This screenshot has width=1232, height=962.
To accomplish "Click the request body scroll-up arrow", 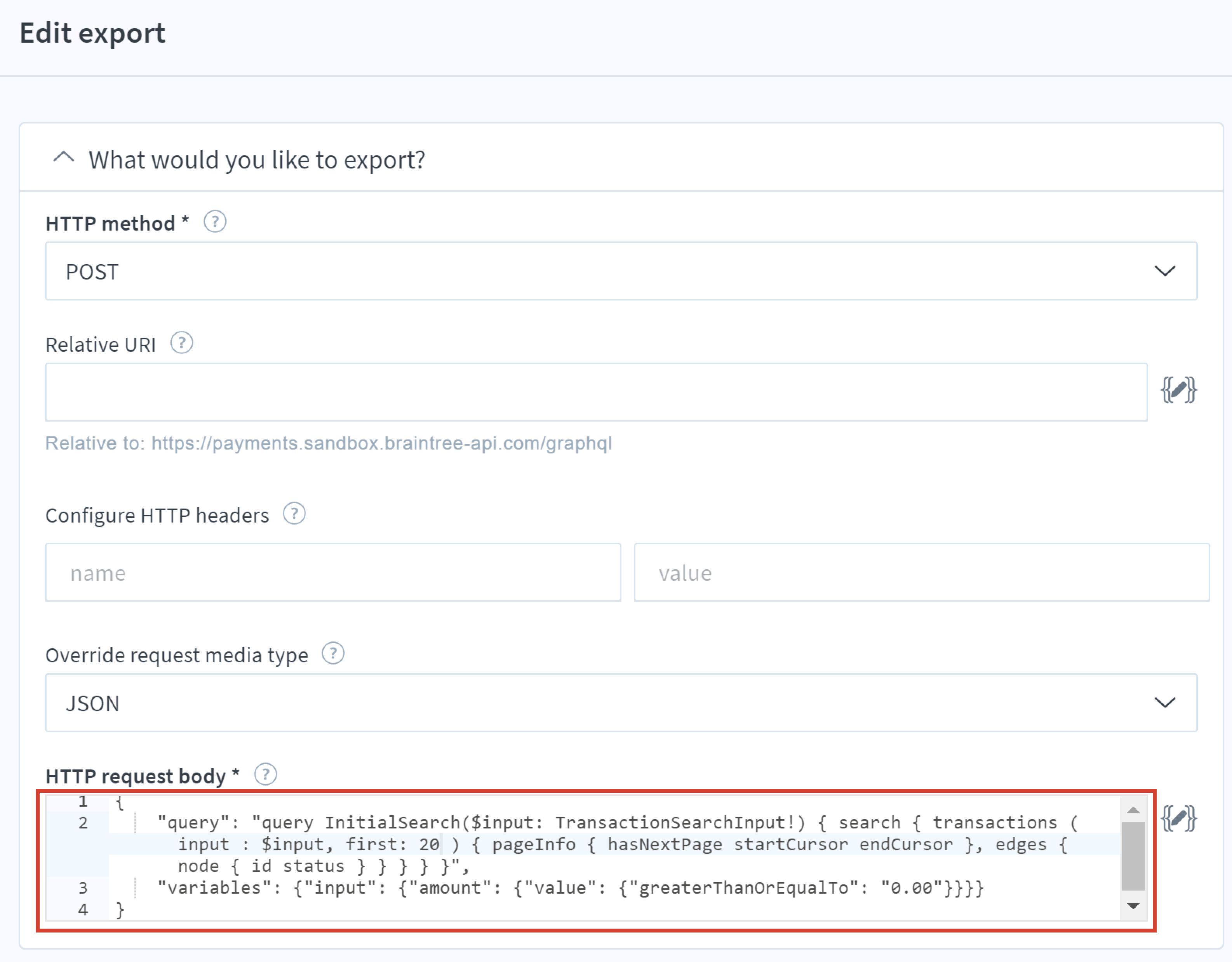I will tap(1133, 810).
